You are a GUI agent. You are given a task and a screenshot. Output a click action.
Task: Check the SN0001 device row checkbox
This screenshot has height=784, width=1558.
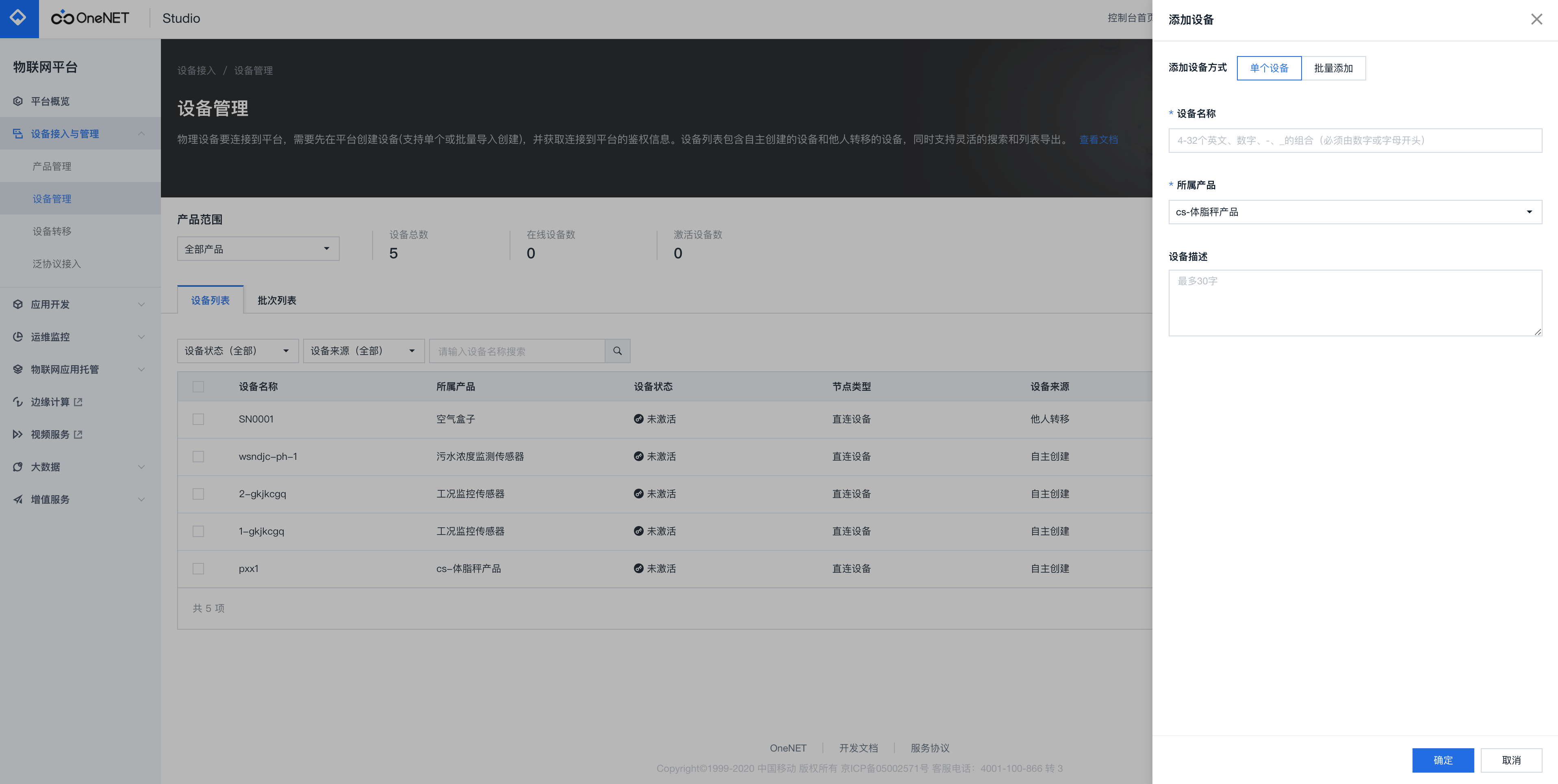(x=198, y=420)
